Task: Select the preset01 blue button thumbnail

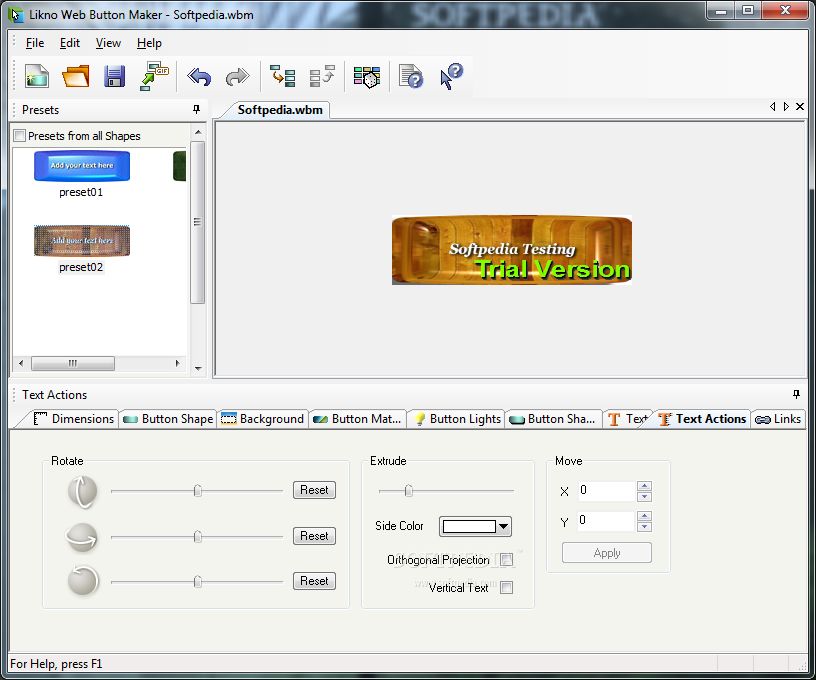Action: point(82,166)
